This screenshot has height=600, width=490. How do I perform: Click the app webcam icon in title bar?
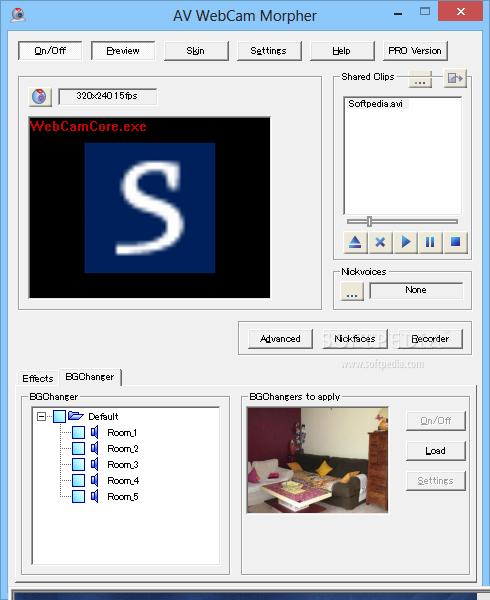[18, 15]
